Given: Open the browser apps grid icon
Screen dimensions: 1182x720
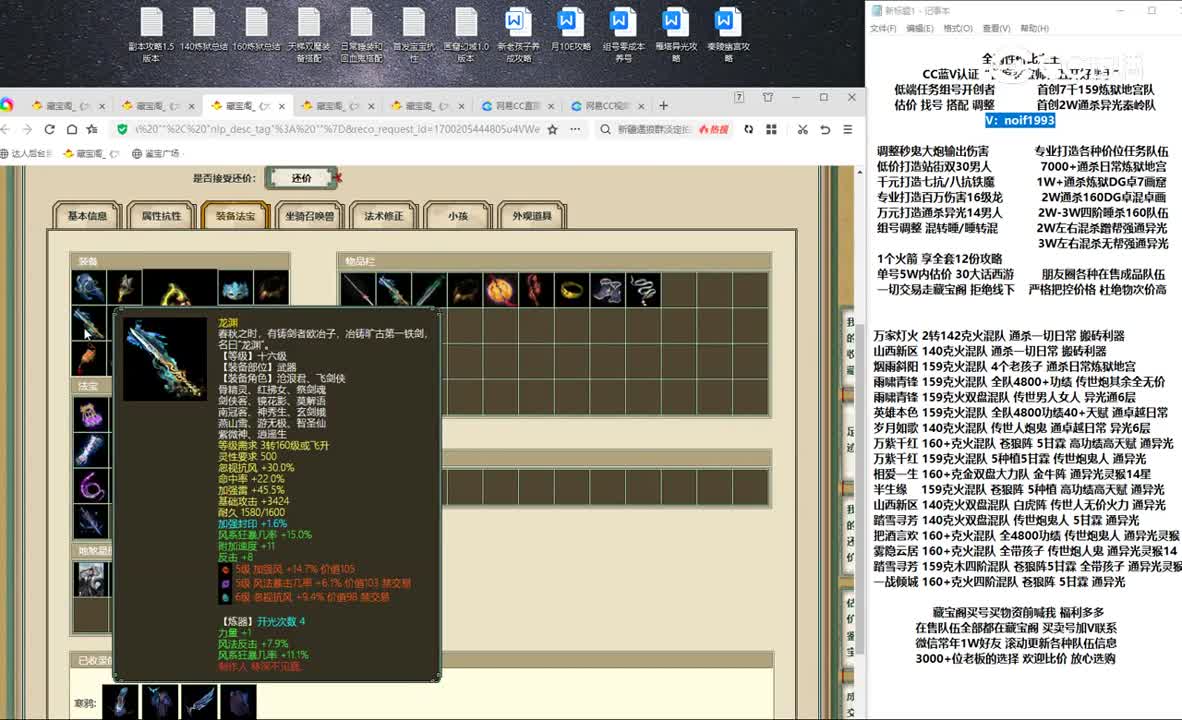Looking at the screenshot, I should pos(771,130).
